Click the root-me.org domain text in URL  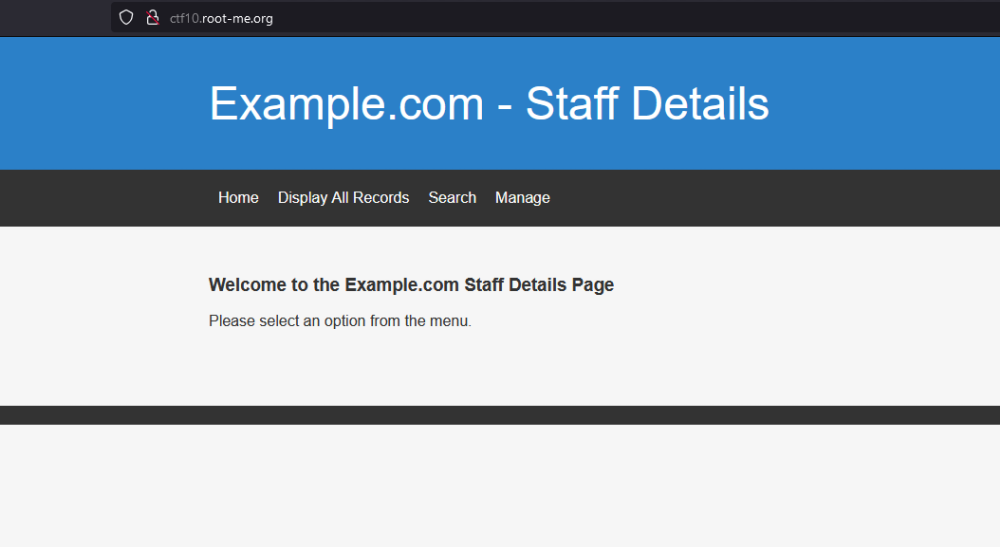[237, 18]
